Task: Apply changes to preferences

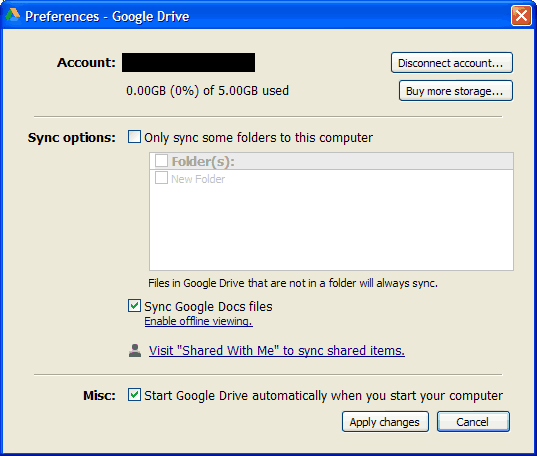Action: tap(385, 422)
